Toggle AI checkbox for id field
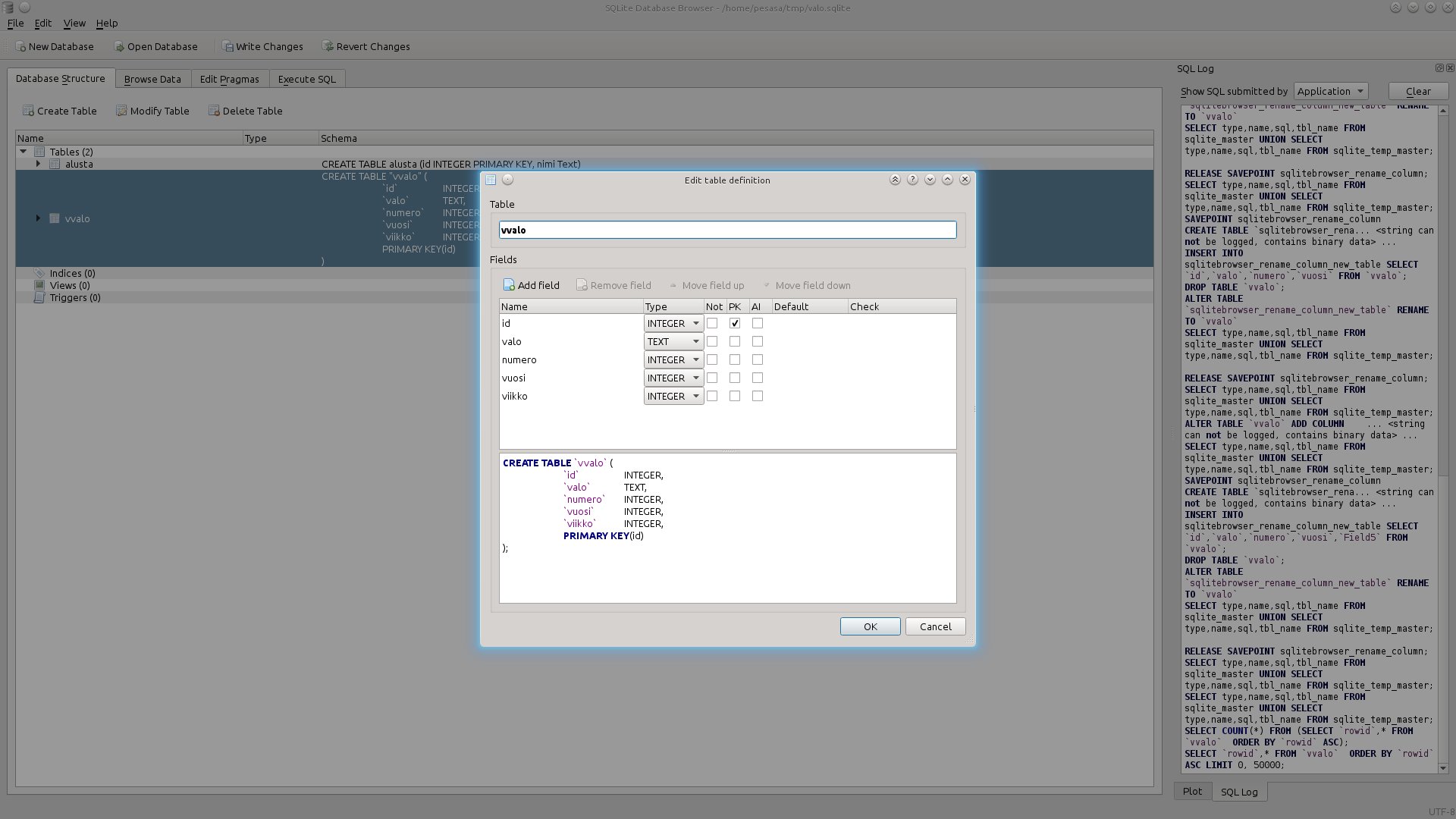The image size is (1456, 819). [x=758, y=323]
